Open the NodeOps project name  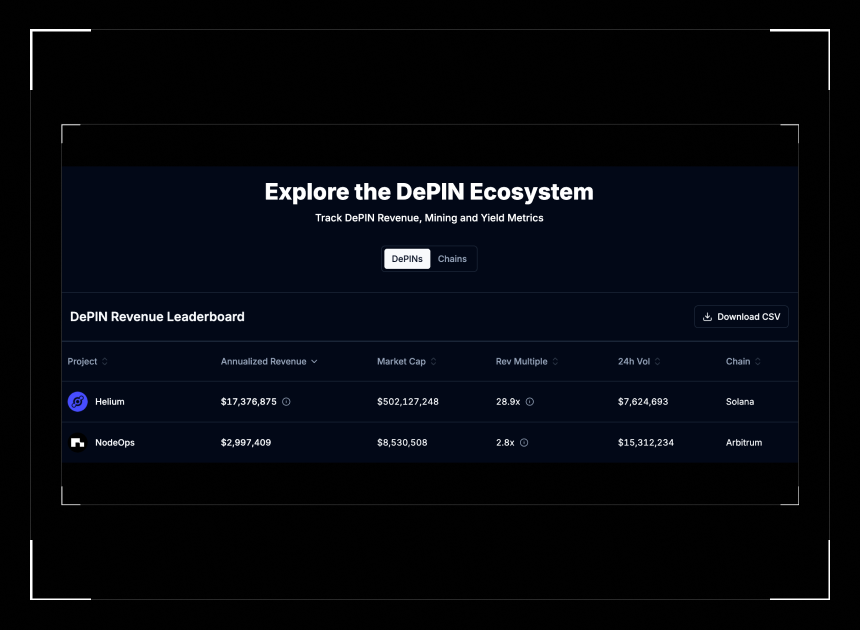coord(115,442)
